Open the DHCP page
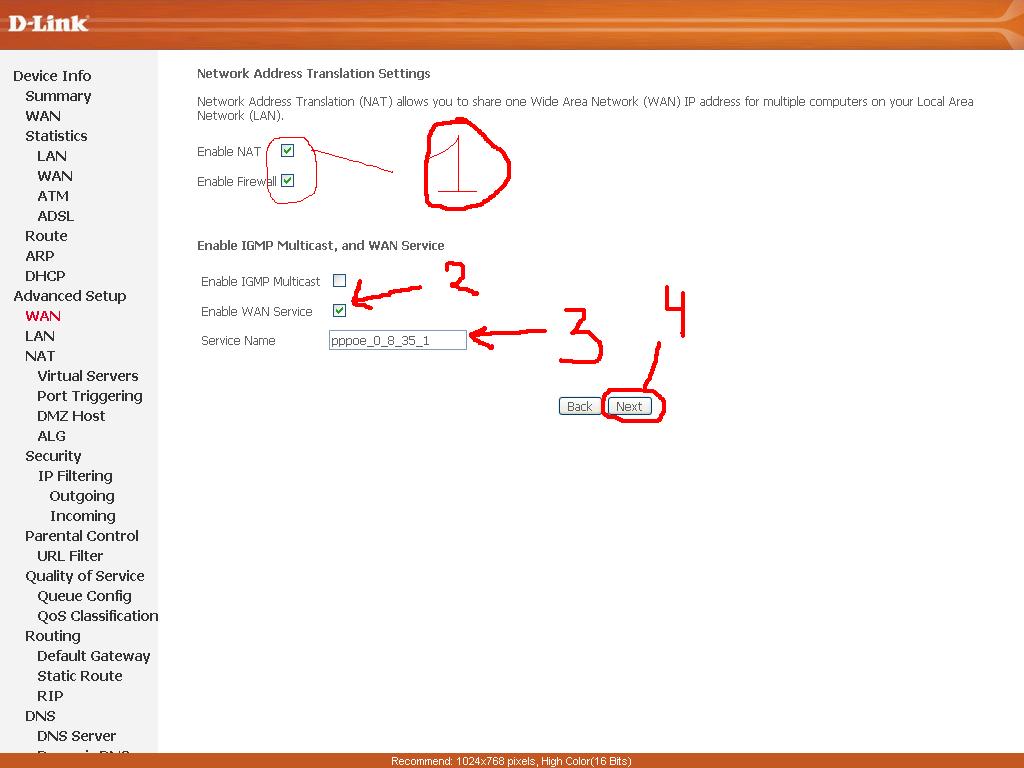The width and height of the screenshot is (1024, 768). (x=45, y=276)
